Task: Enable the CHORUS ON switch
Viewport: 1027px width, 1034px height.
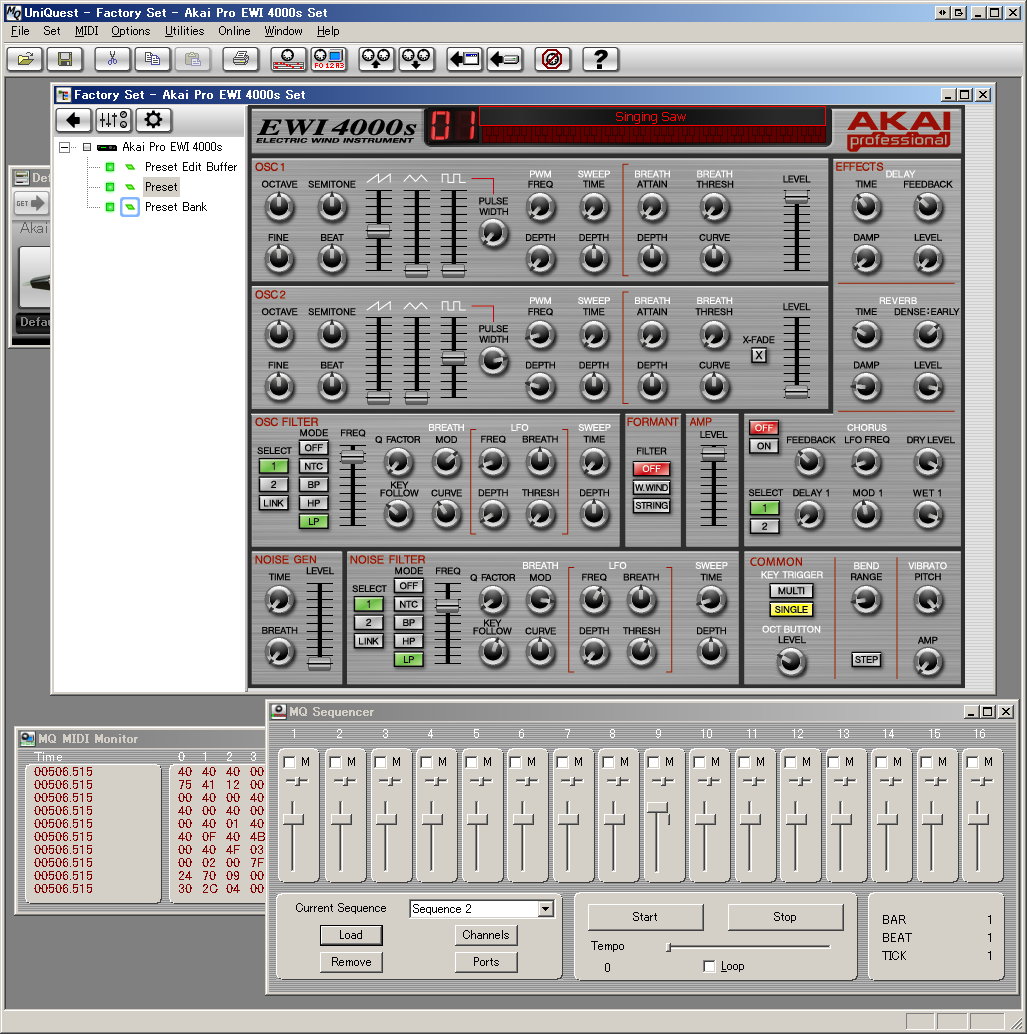Action: click(x=763, y=445)
